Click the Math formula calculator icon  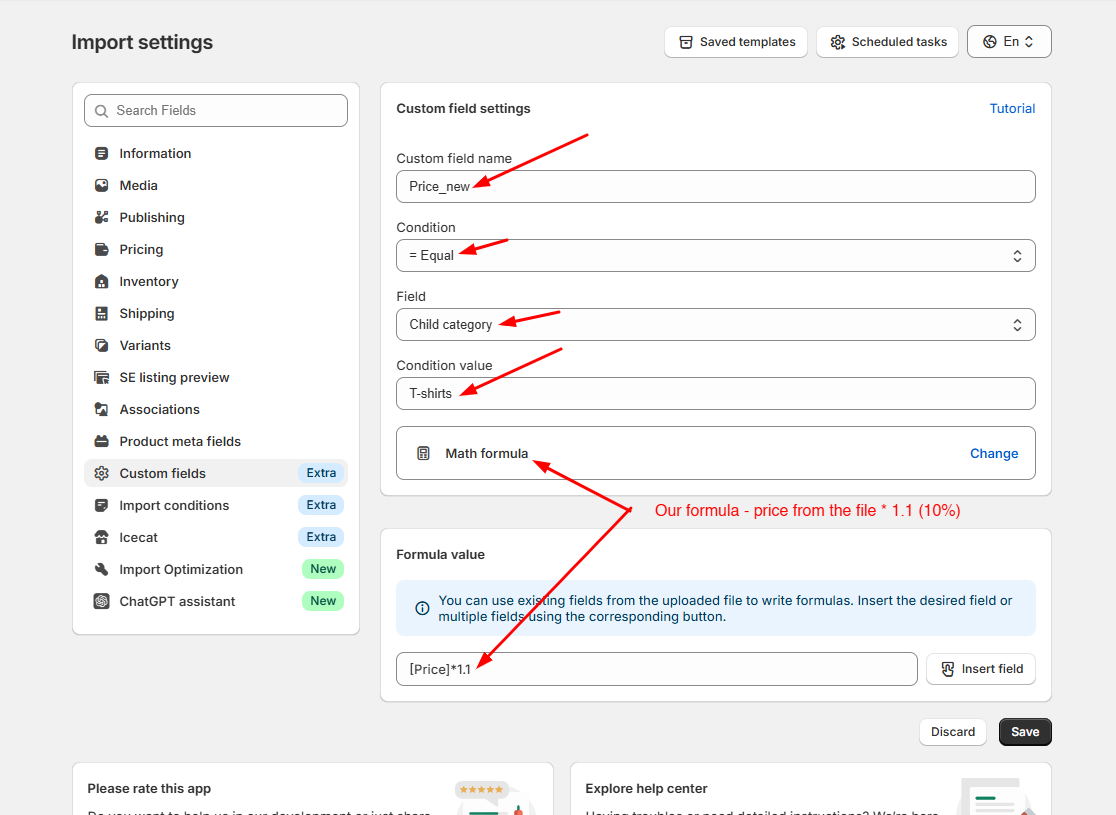423,454
